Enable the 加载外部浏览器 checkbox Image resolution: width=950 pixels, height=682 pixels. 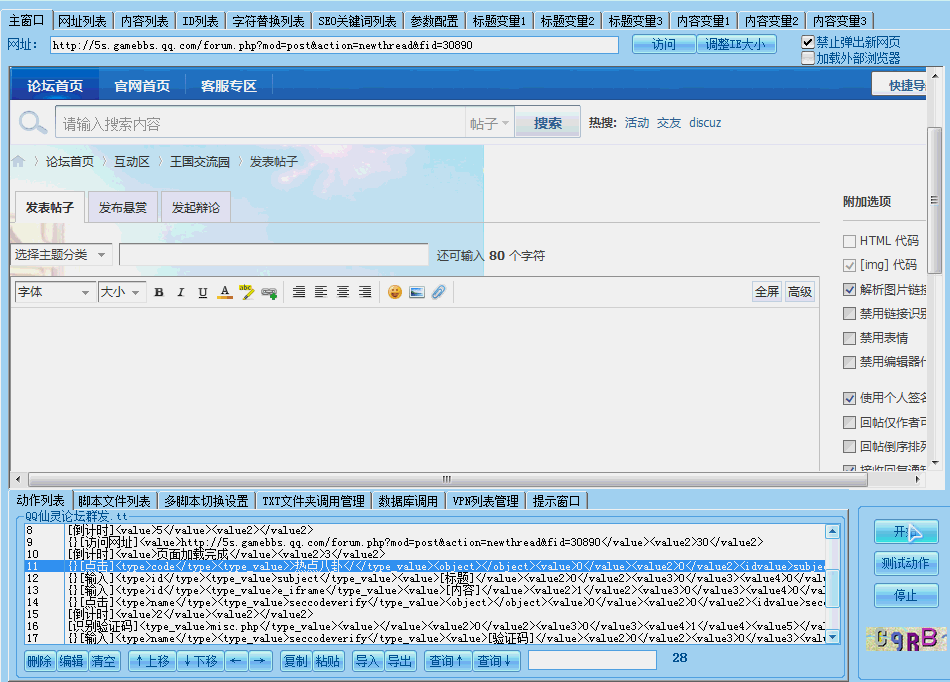tap(808, 58)
